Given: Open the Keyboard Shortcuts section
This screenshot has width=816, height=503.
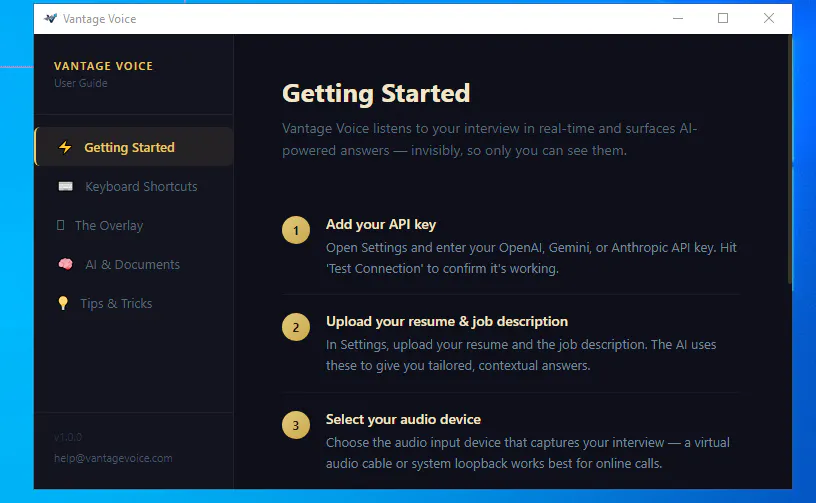Looking at the screenshot, I should coord(134,186).
